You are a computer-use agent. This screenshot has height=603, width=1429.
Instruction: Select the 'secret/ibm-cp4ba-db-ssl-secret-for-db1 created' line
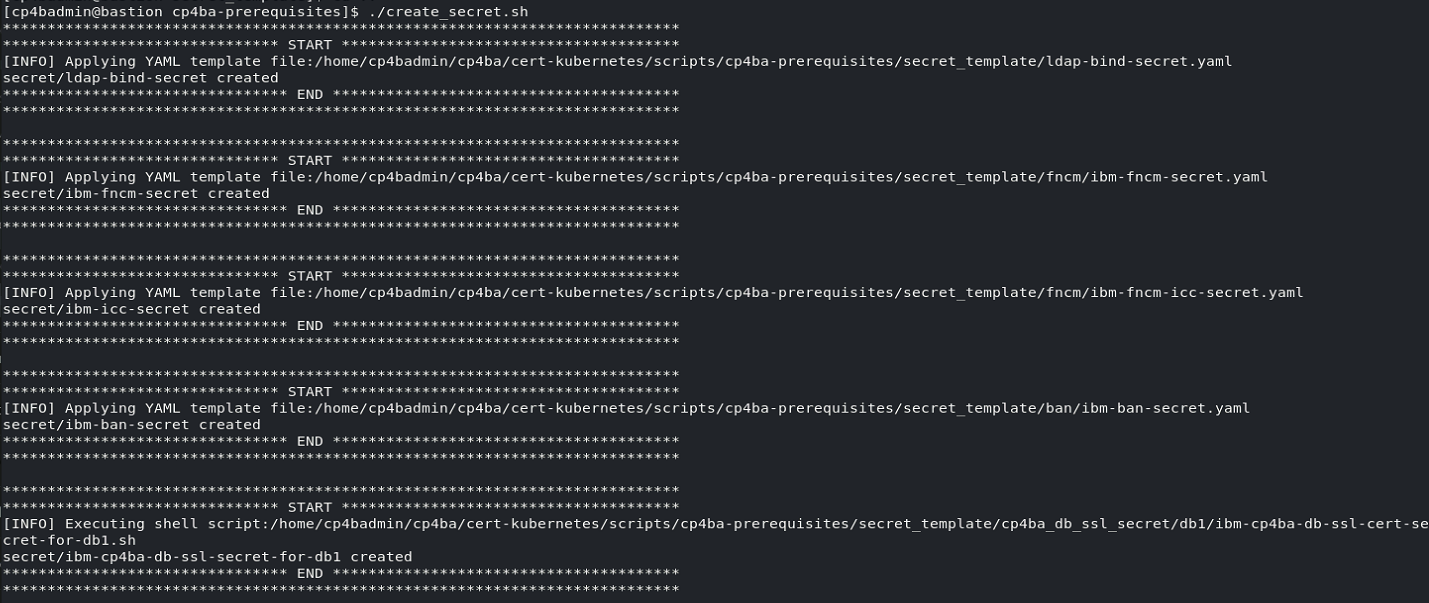pyautogui.click(x=208, y=556)
